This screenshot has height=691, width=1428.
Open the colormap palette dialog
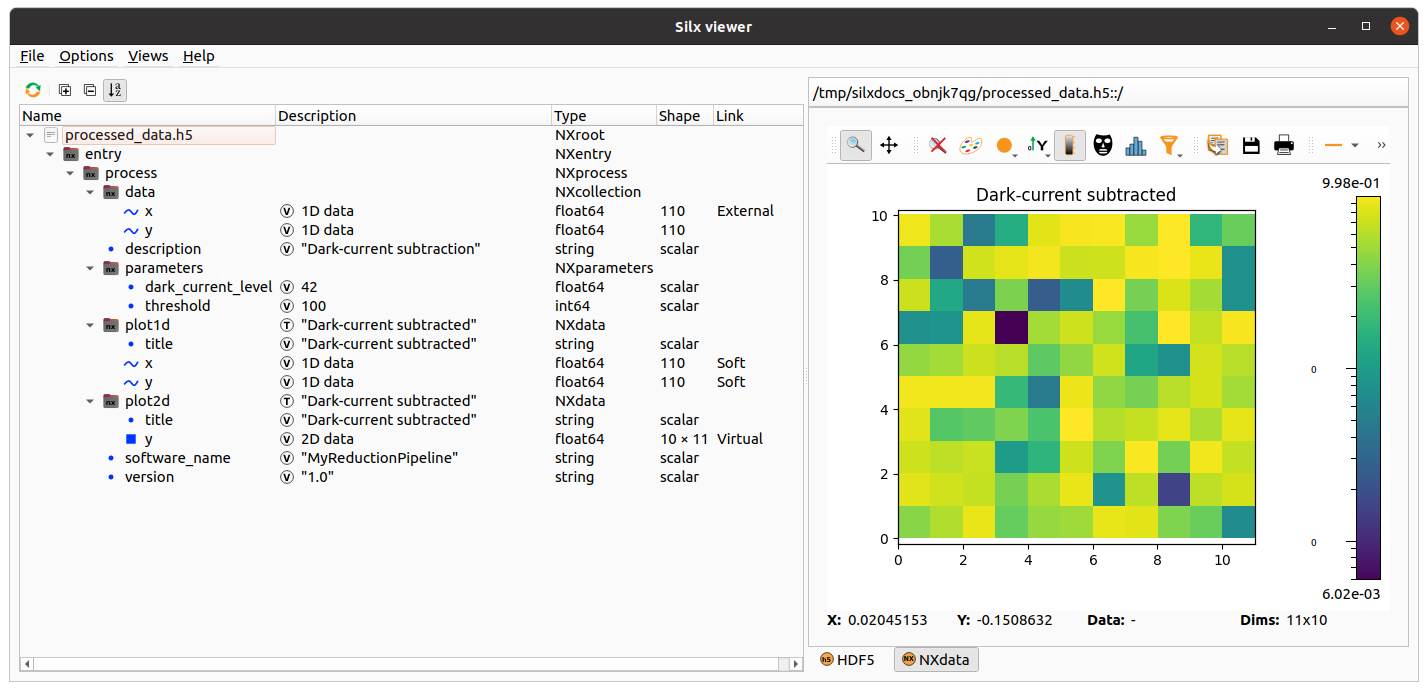(x=971, y=146)
